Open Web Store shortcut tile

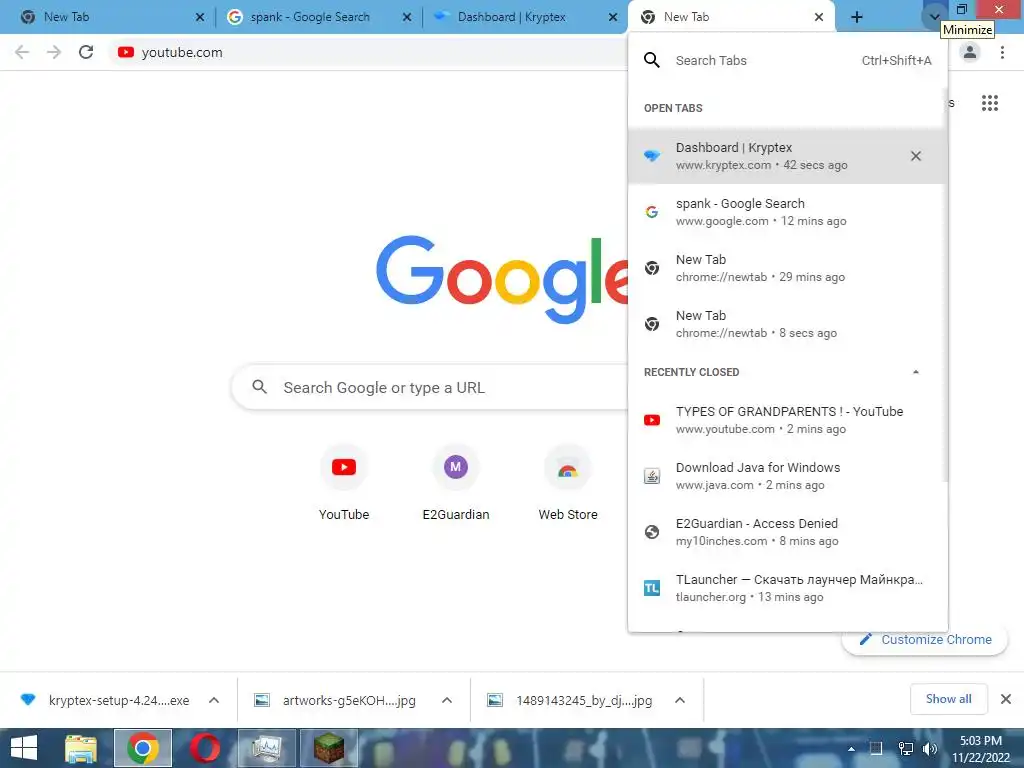(568, 483)
